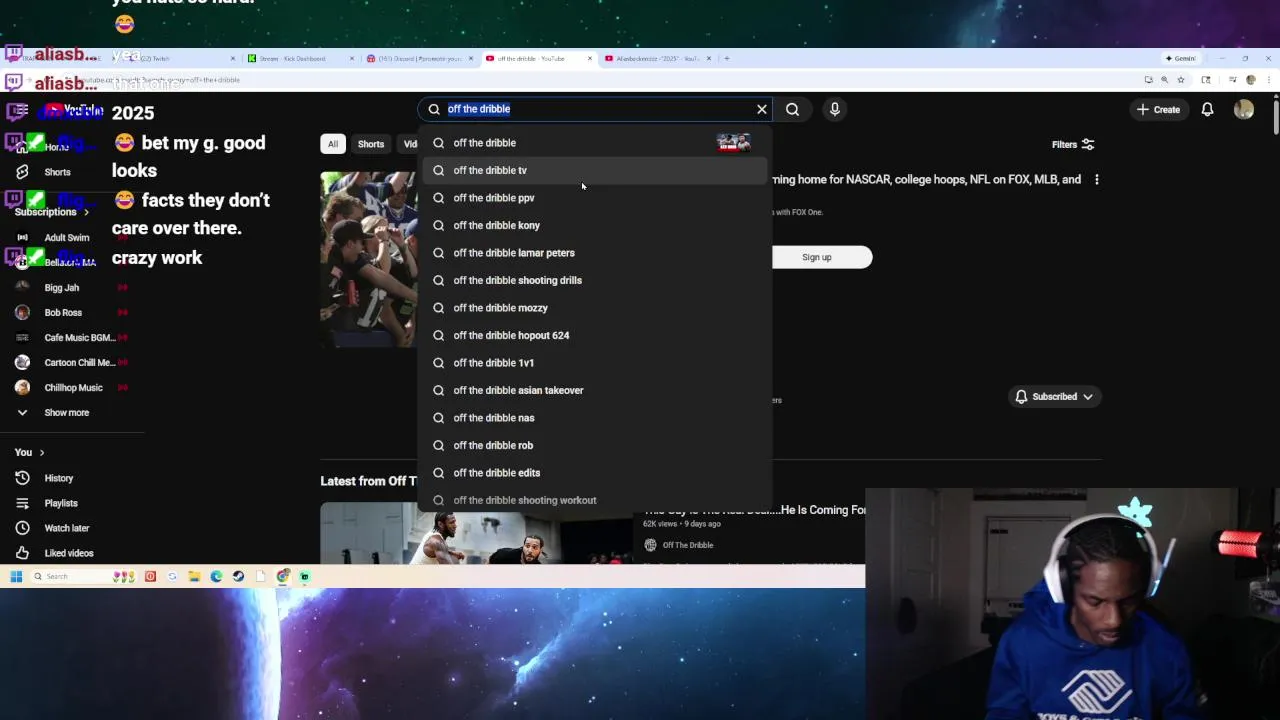
Task: Choose suggestion 'off the dribble mozzy'
Action: (x=595, y=308)
